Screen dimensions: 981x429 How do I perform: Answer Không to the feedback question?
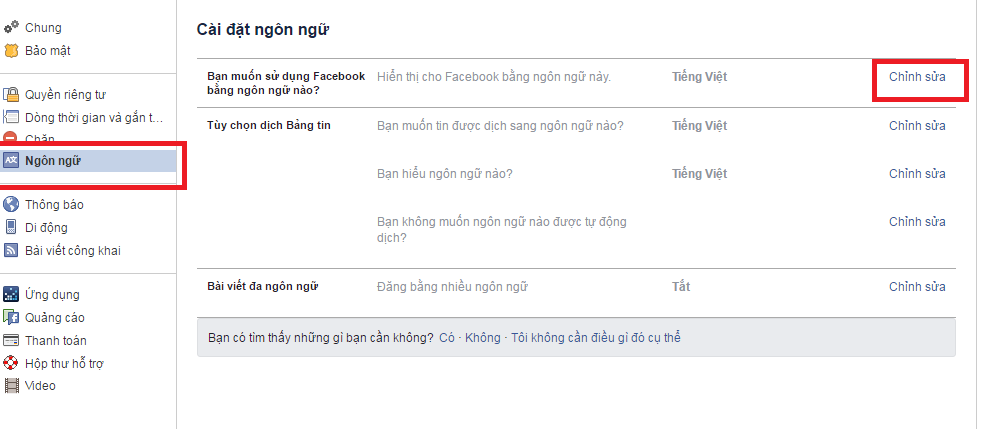pyautogui.click(x=482, y=338)
